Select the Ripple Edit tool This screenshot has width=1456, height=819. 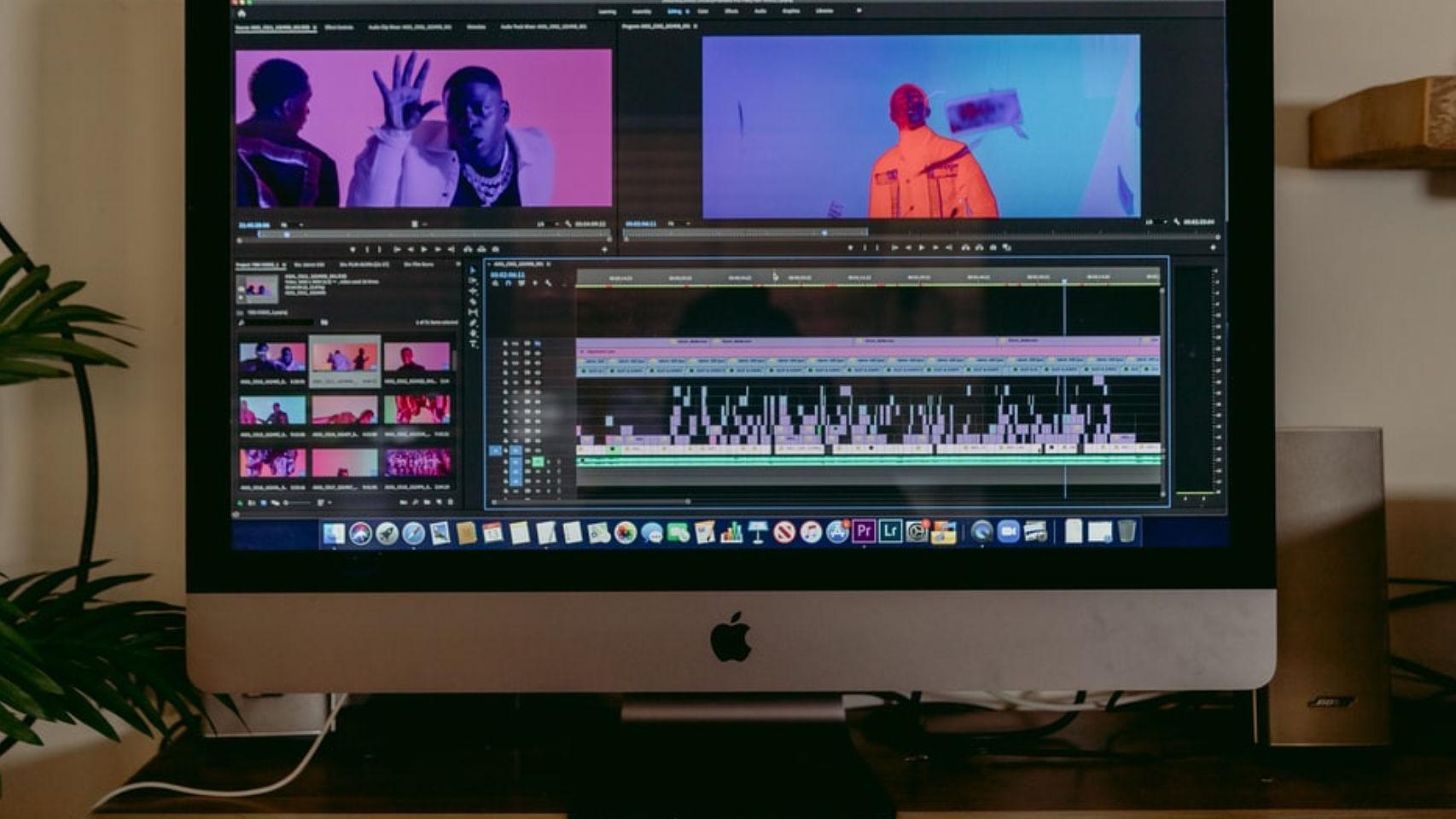point(473,292)
